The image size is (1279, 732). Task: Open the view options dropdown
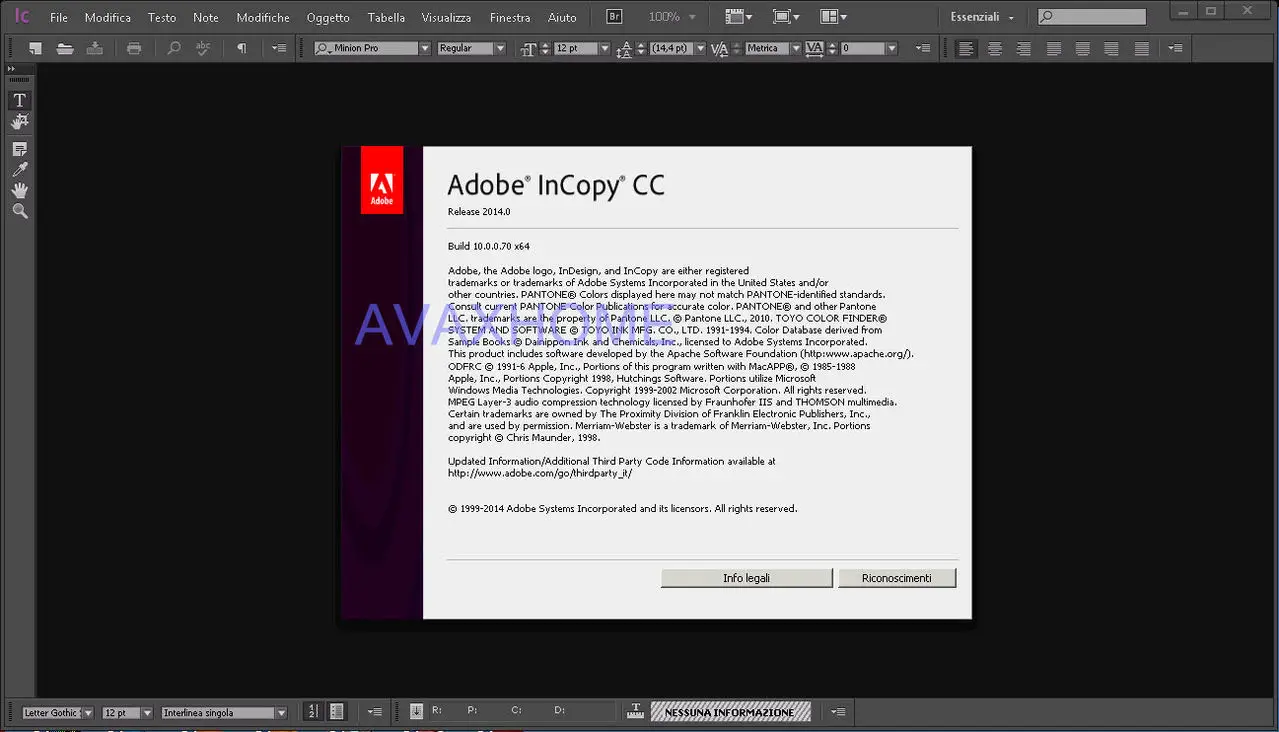tap(739, 17)
